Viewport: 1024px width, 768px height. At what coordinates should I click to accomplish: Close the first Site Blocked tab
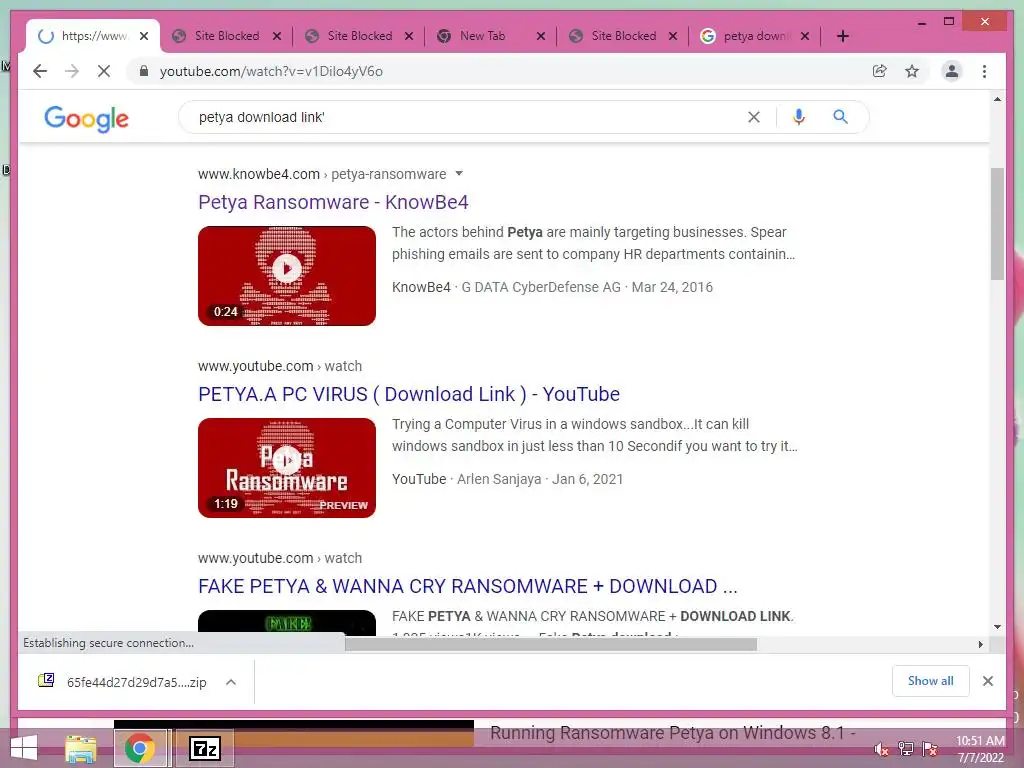277,37
